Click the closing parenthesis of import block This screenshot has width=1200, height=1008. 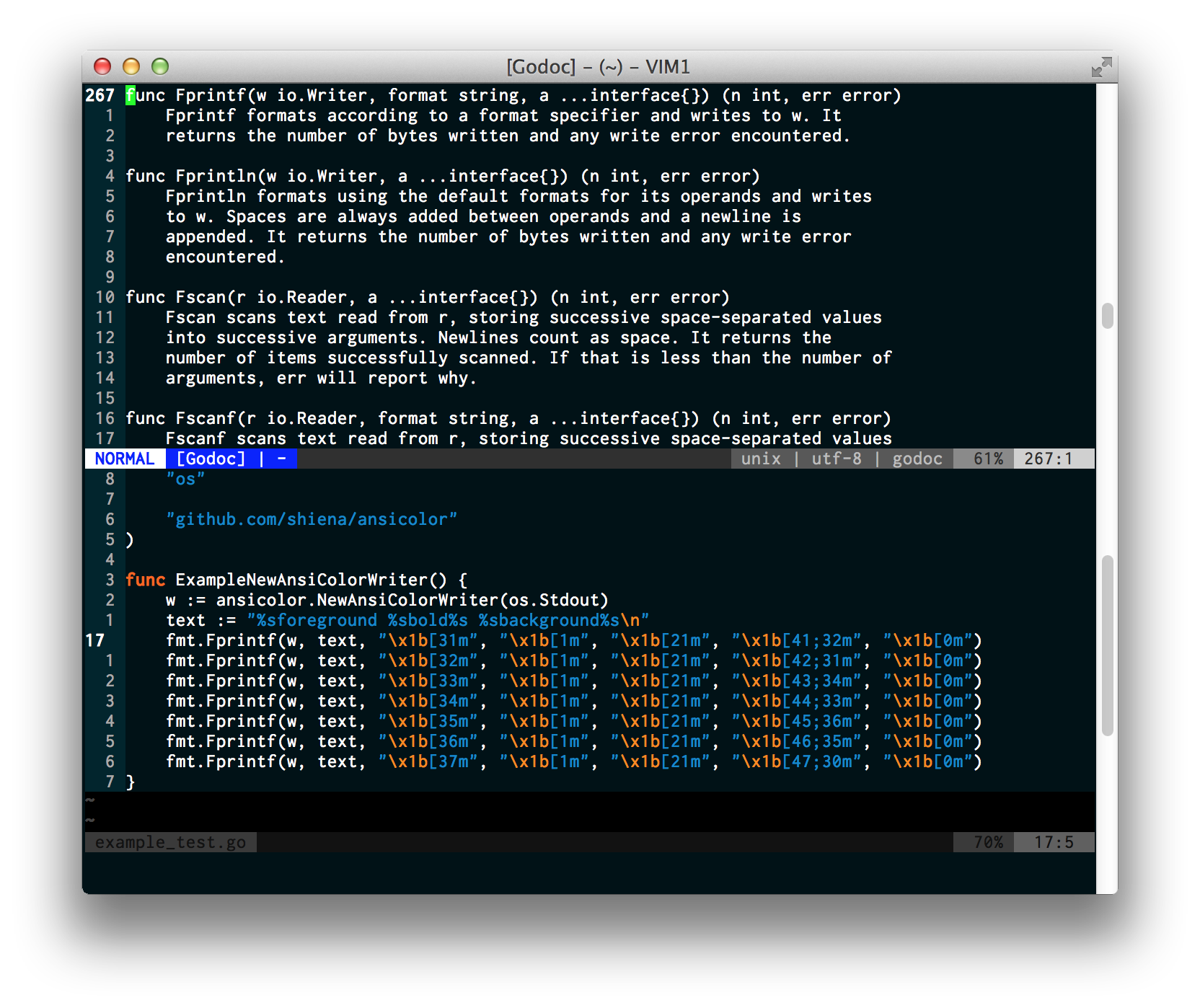click(130, 539)
